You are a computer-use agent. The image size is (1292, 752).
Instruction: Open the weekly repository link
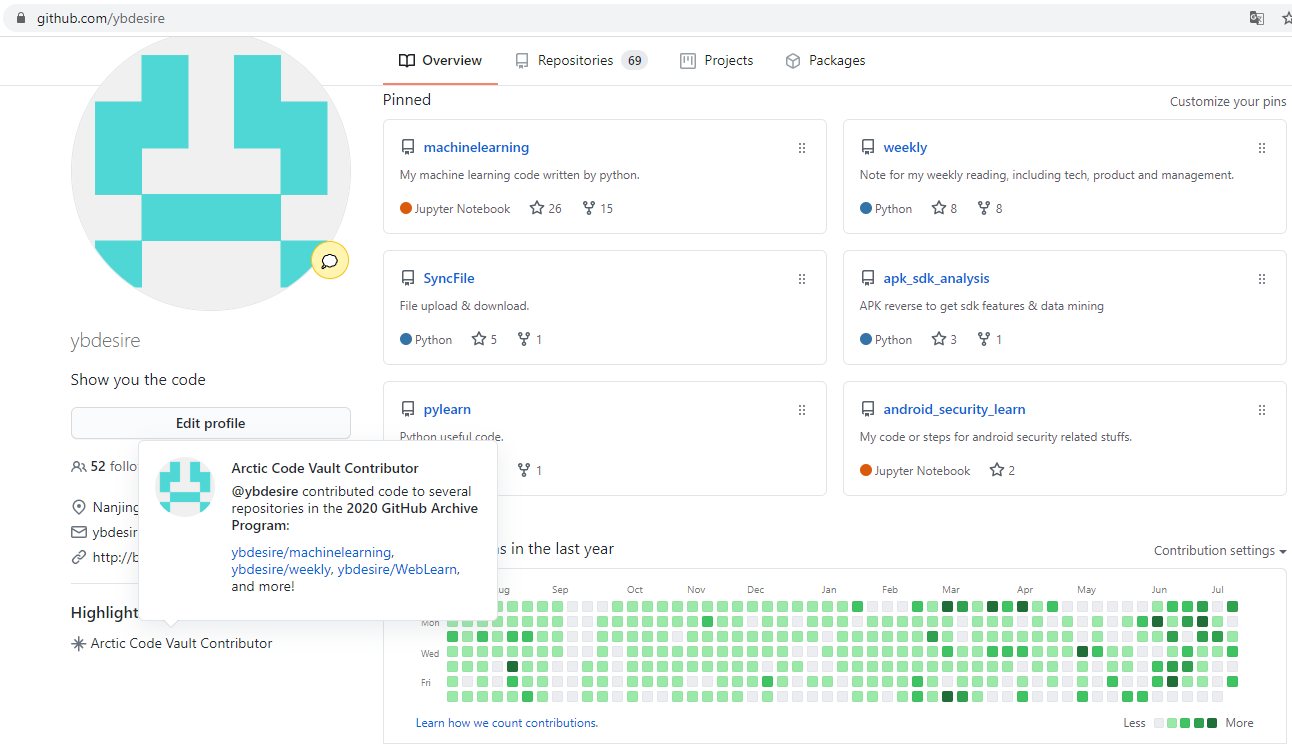(905, 148)
